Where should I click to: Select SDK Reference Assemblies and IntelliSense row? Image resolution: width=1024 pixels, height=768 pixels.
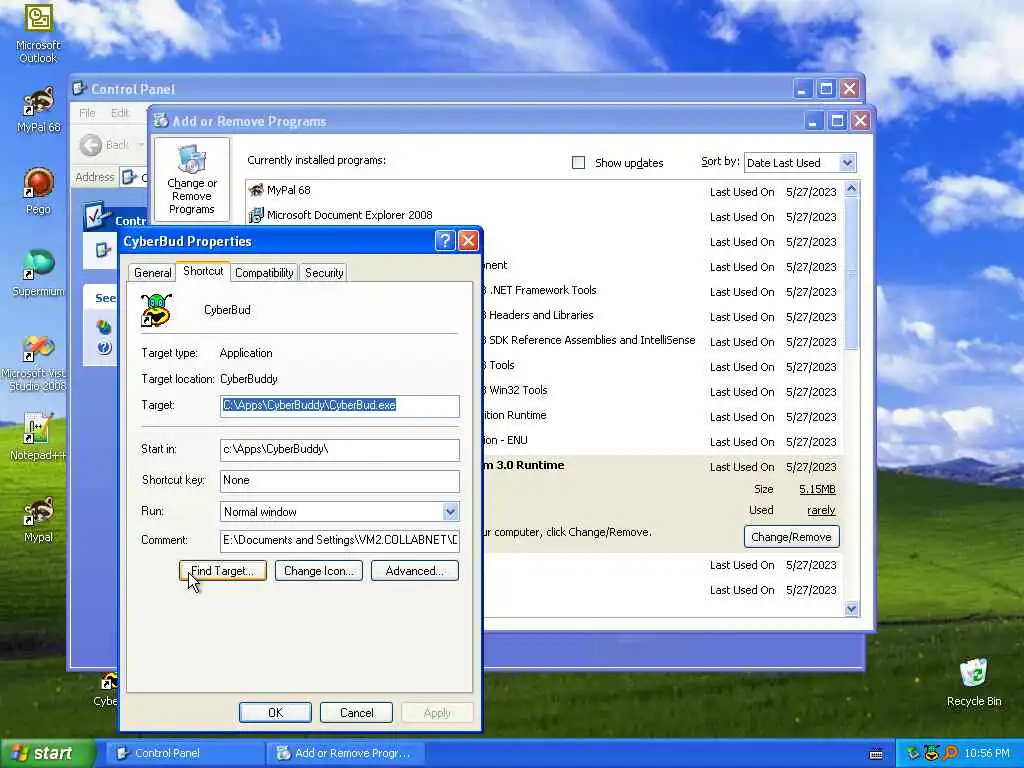(662, 341)
